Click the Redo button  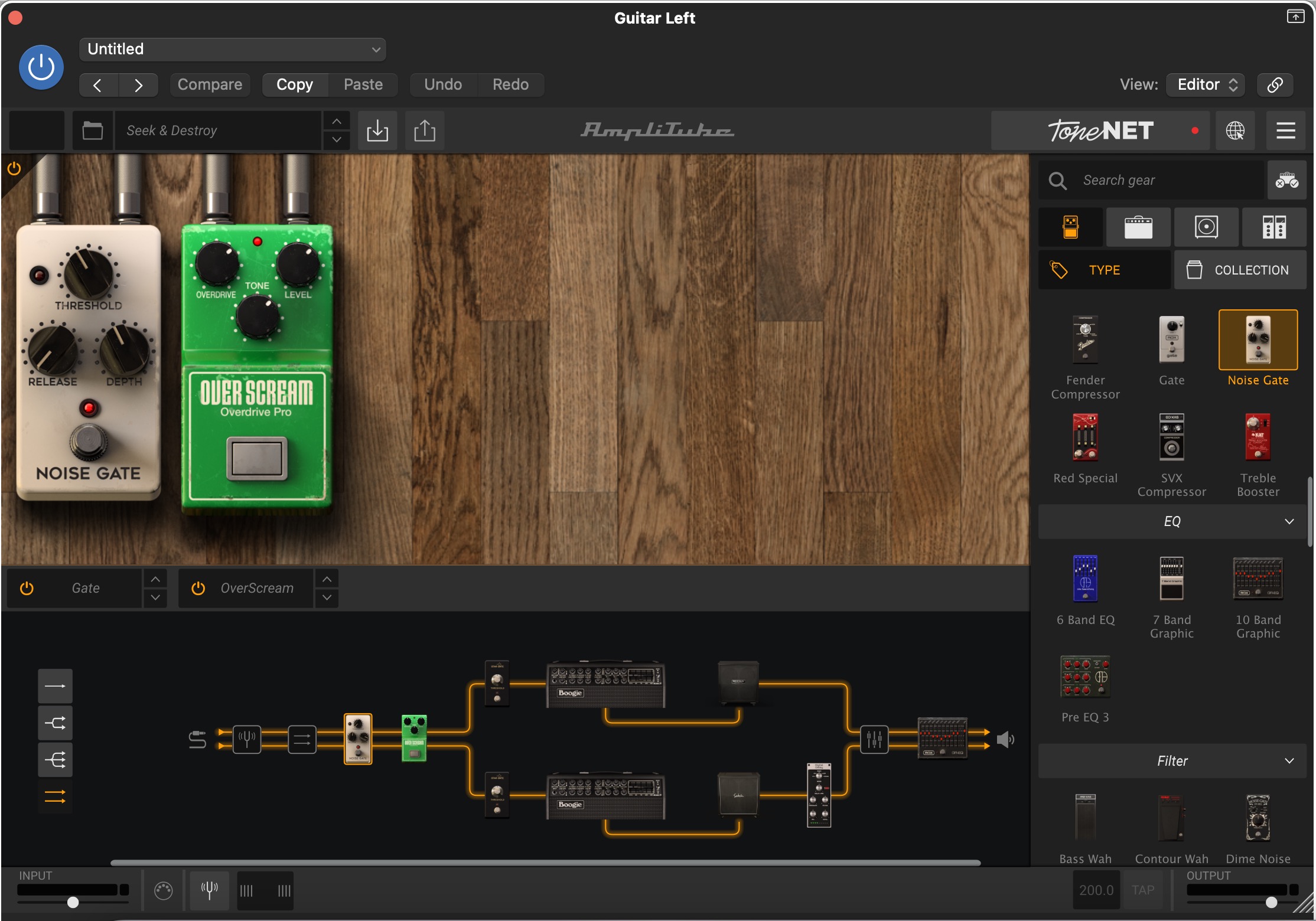(510, 84)
